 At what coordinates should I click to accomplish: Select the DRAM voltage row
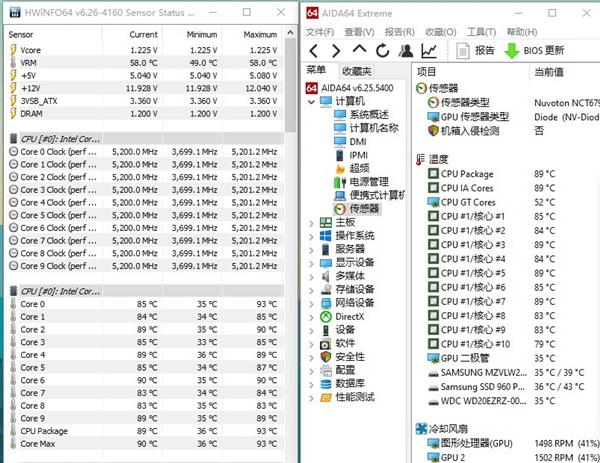click(145, 114)
